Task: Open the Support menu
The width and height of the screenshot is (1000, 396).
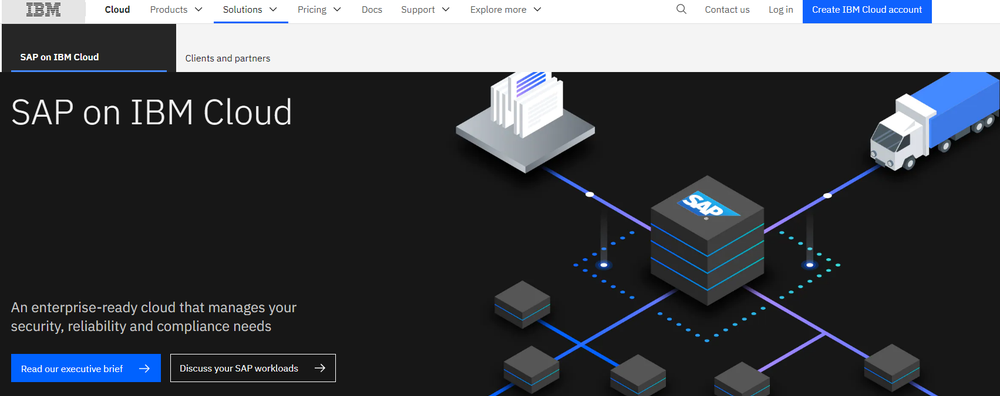Action: pyautogui.click(x=425, y=10)
